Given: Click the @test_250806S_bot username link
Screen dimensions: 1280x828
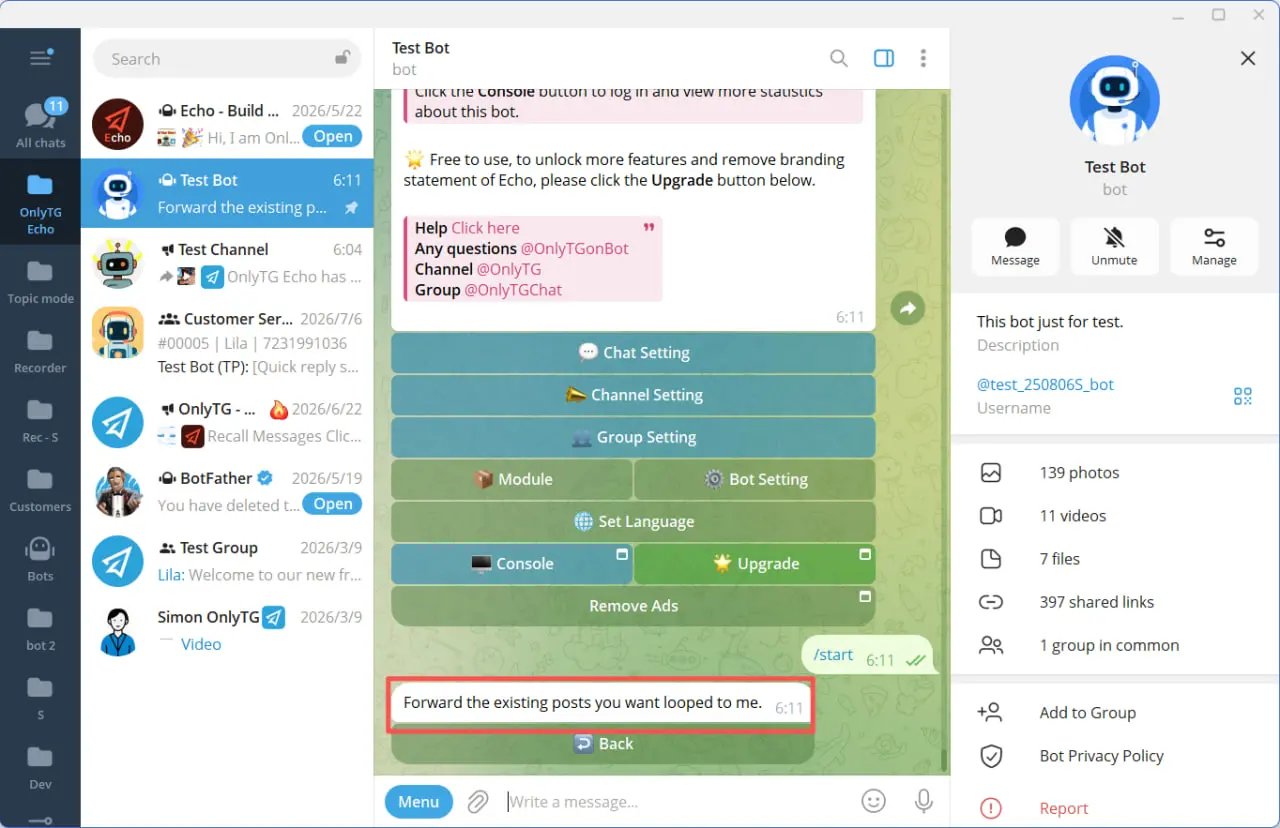Looking at the screenshot, I should 1045,385.
